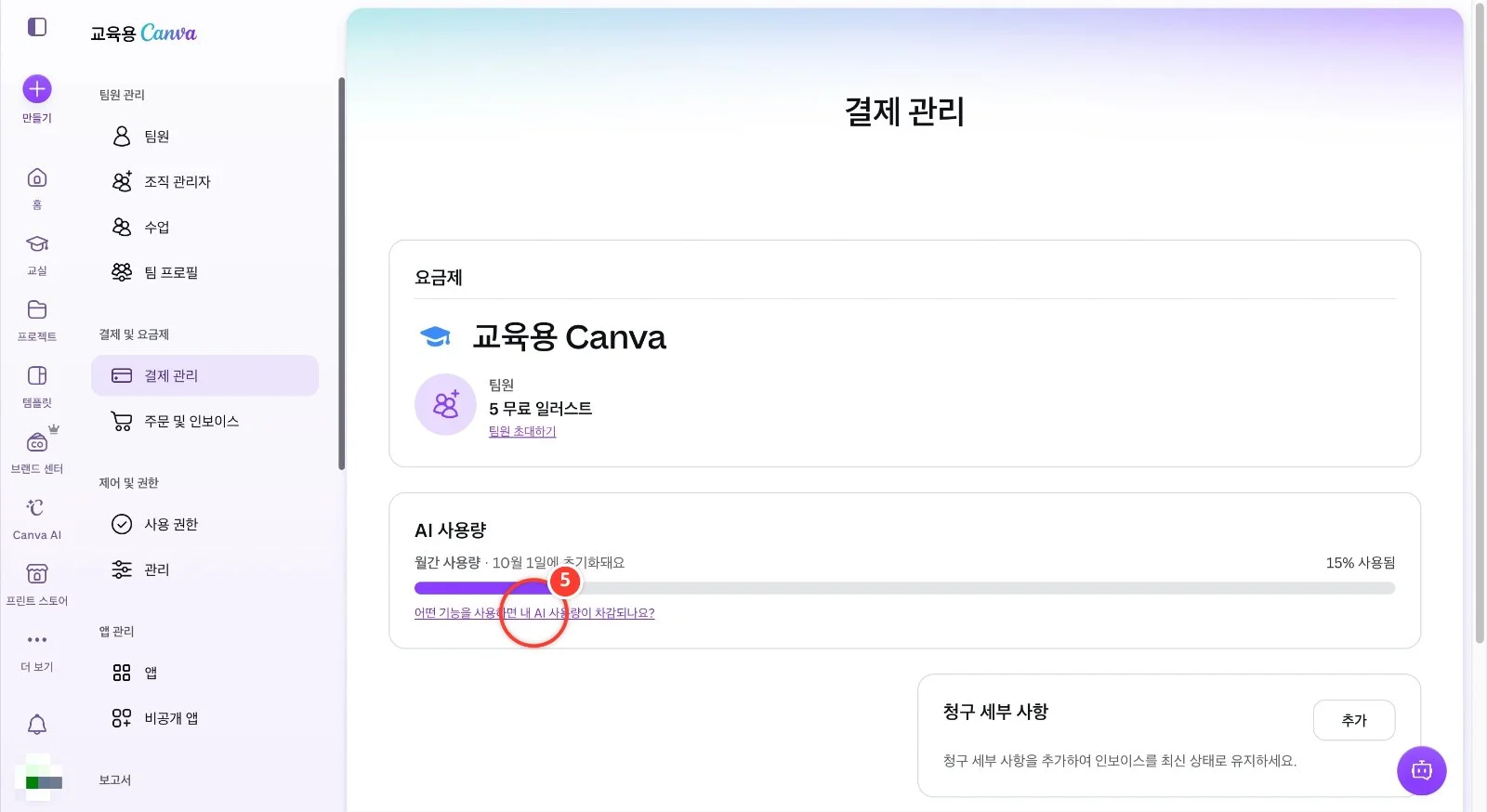Click the AI 사용량 progress bar
Screen dimensions: 1487x812
(x=904, y=588)
